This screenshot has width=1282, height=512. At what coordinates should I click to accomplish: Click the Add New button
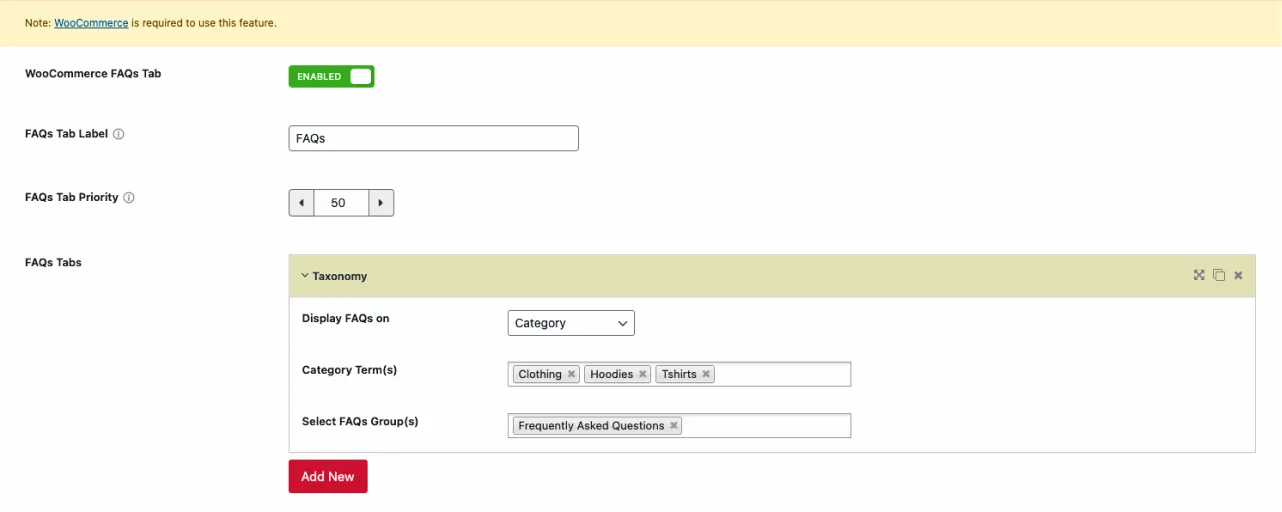(x=328, y=477)
